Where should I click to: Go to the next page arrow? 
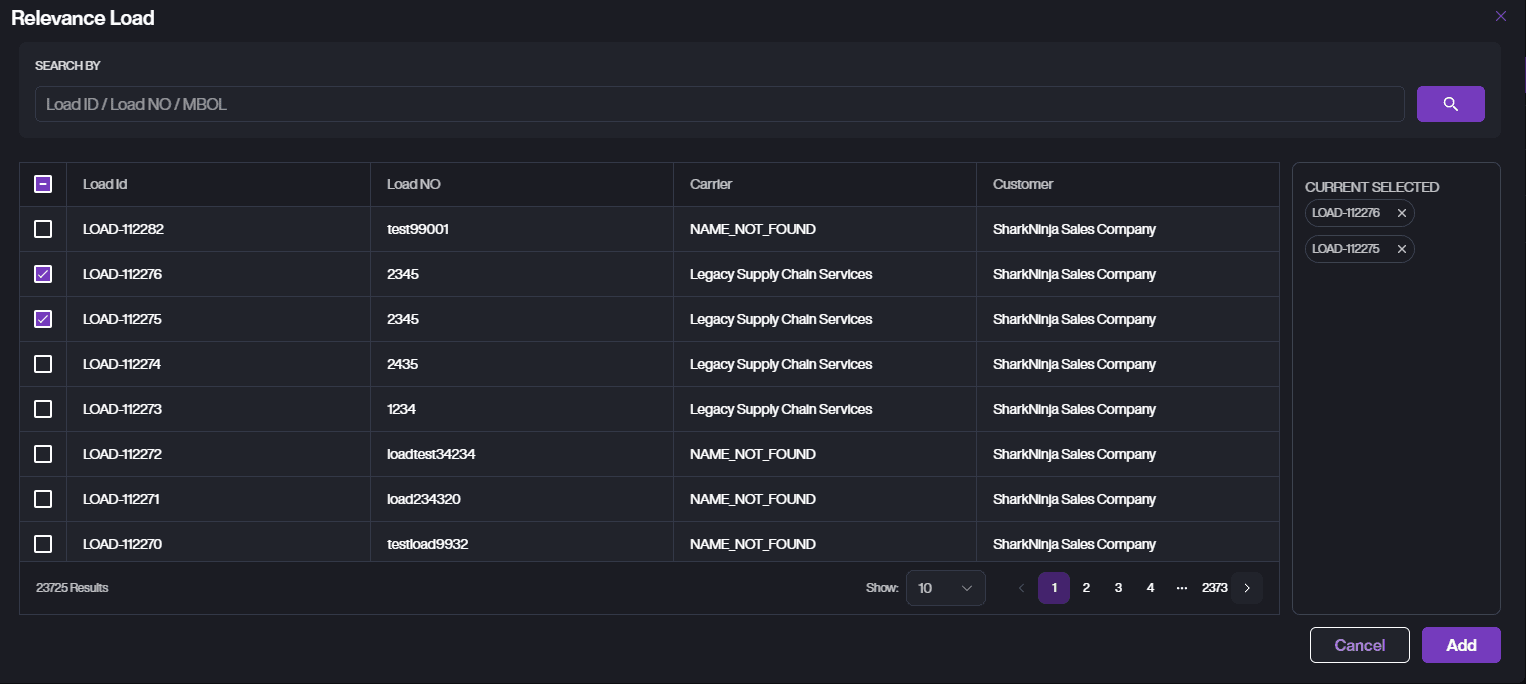tap(1247, 588)
